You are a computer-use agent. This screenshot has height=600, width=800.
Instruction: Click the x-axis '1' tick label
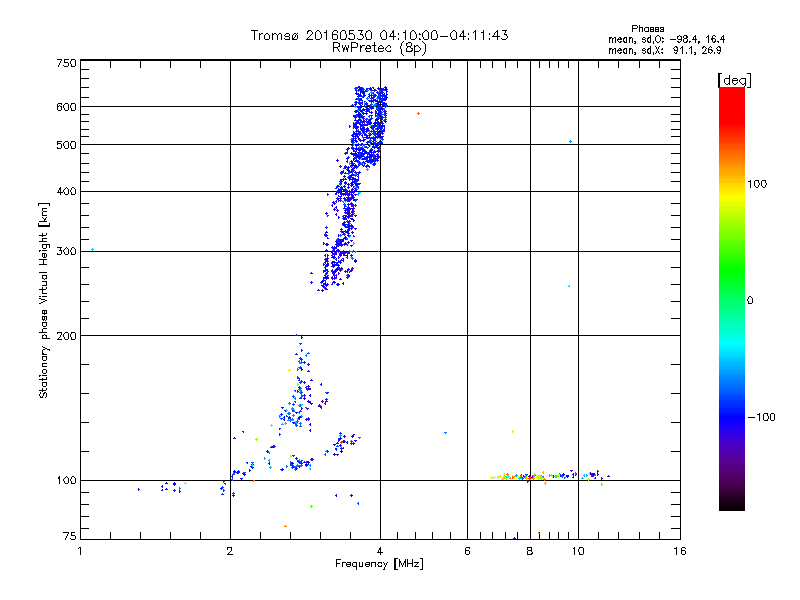tap(80, 551)
